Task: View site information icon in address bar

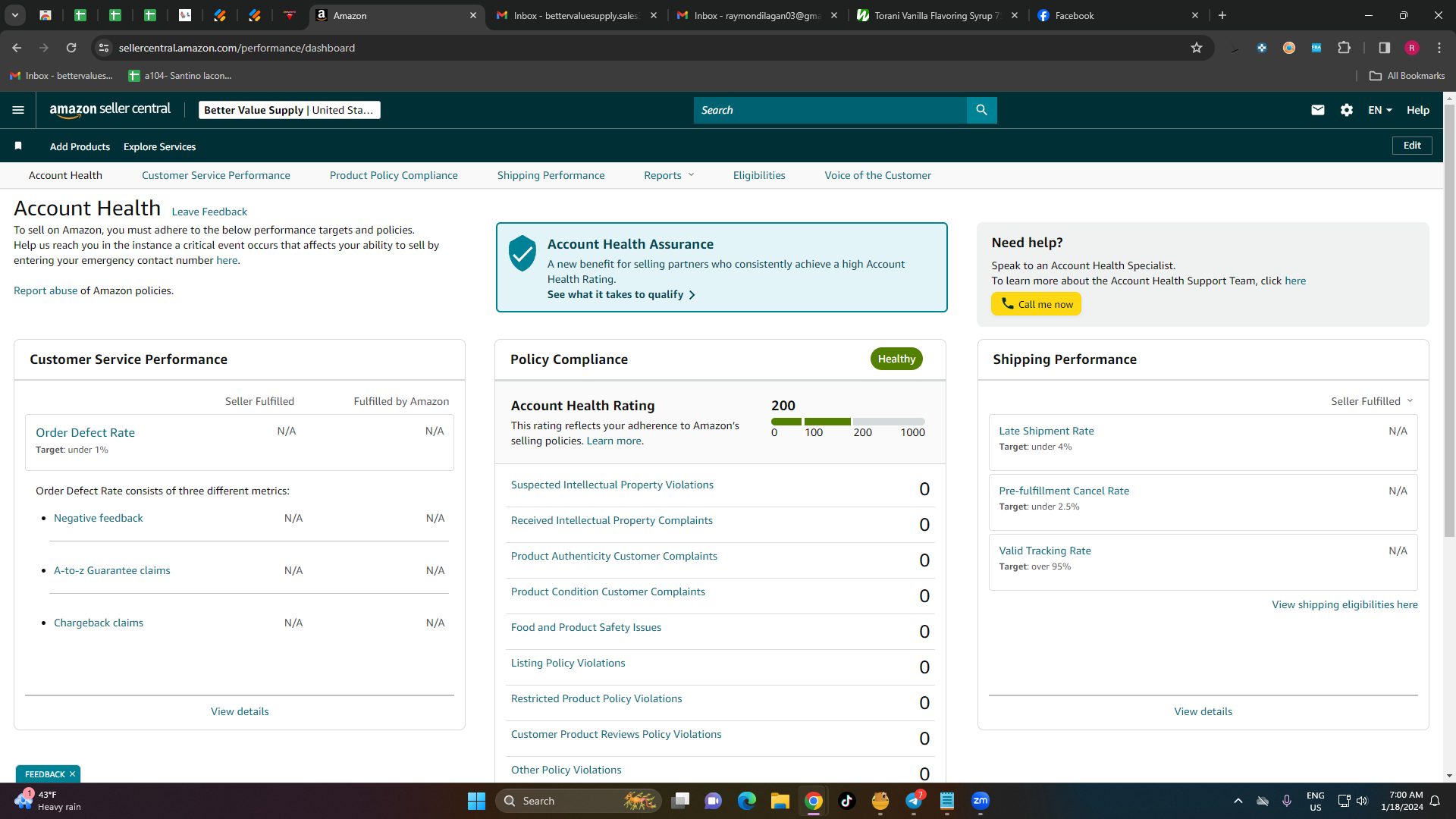Action: (104, 48)
